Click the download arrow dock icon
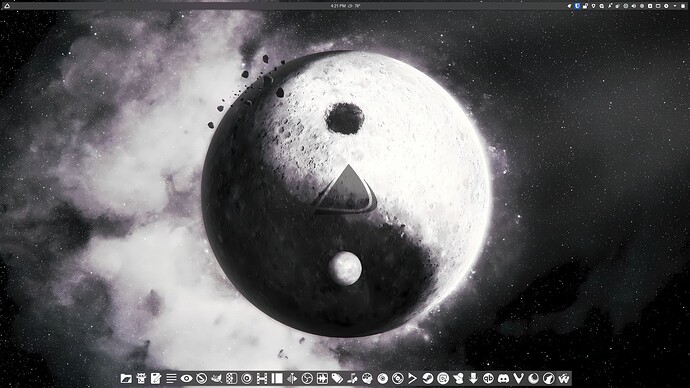The image size is (690, 388). [x=473, y=378]
